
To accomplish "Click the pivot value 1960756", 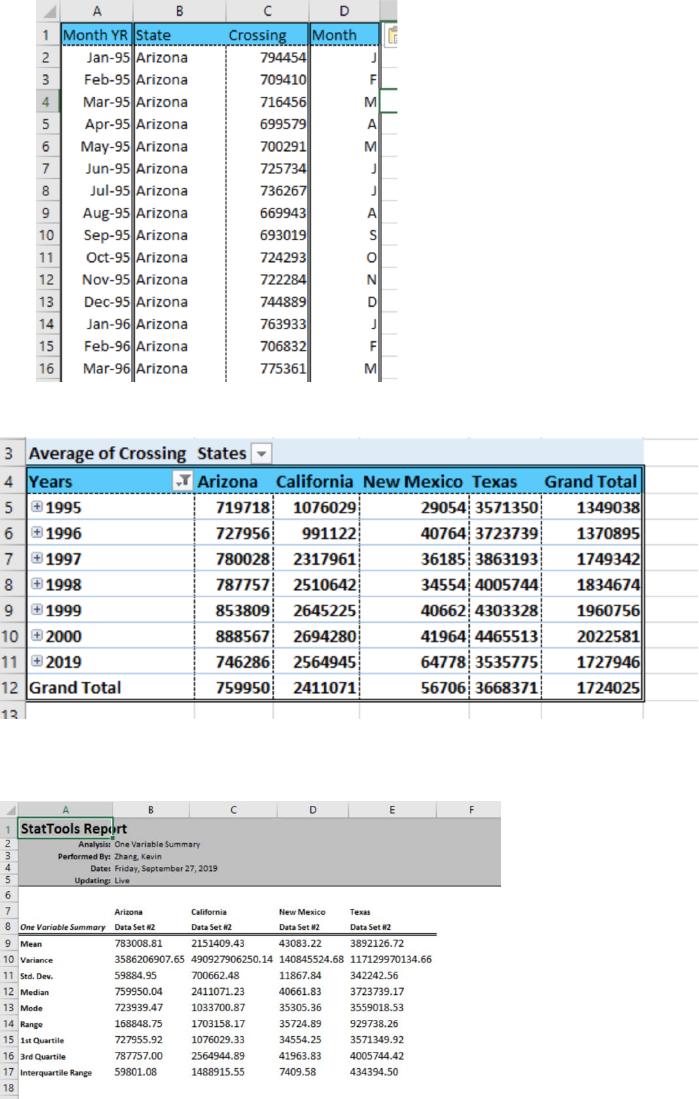I will tap(608, 610).
